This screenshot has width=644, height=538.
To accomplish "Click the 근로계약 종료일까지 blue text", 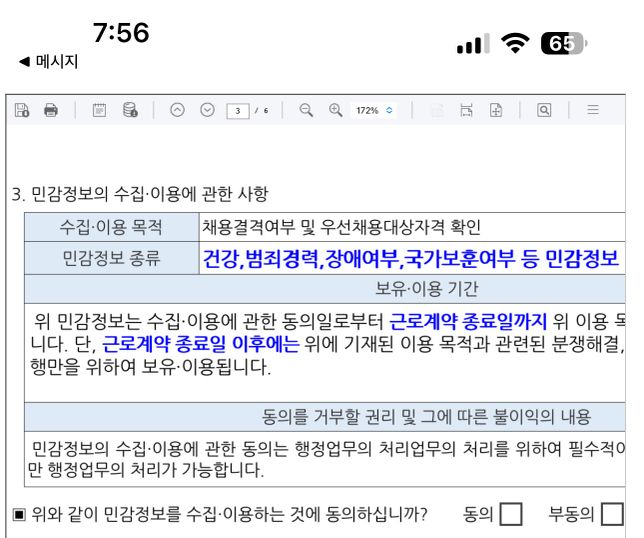I will [468, 321].
